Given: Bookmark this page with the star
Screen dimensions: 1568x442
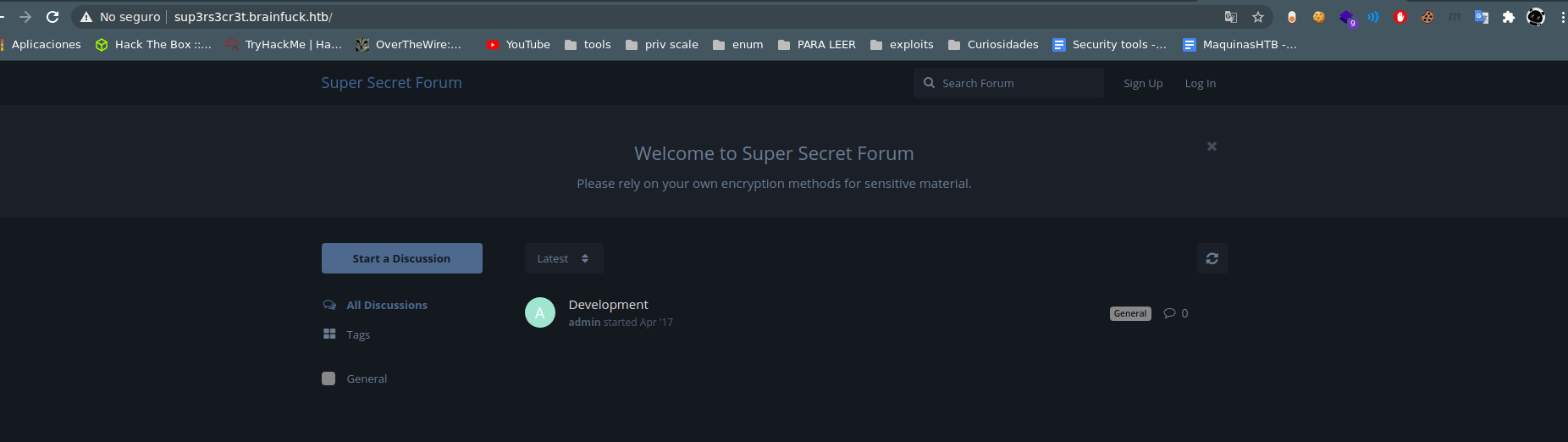Looking at the screenshot, I should point(1258,17).
